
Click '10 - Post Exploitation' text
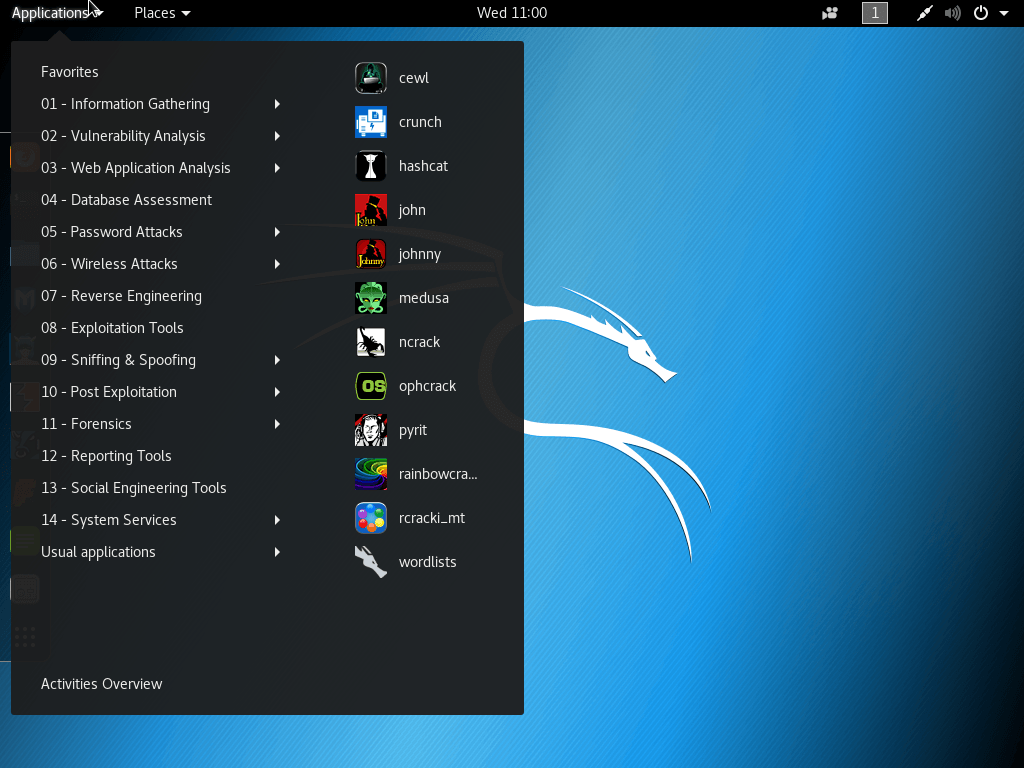[108, 392]
